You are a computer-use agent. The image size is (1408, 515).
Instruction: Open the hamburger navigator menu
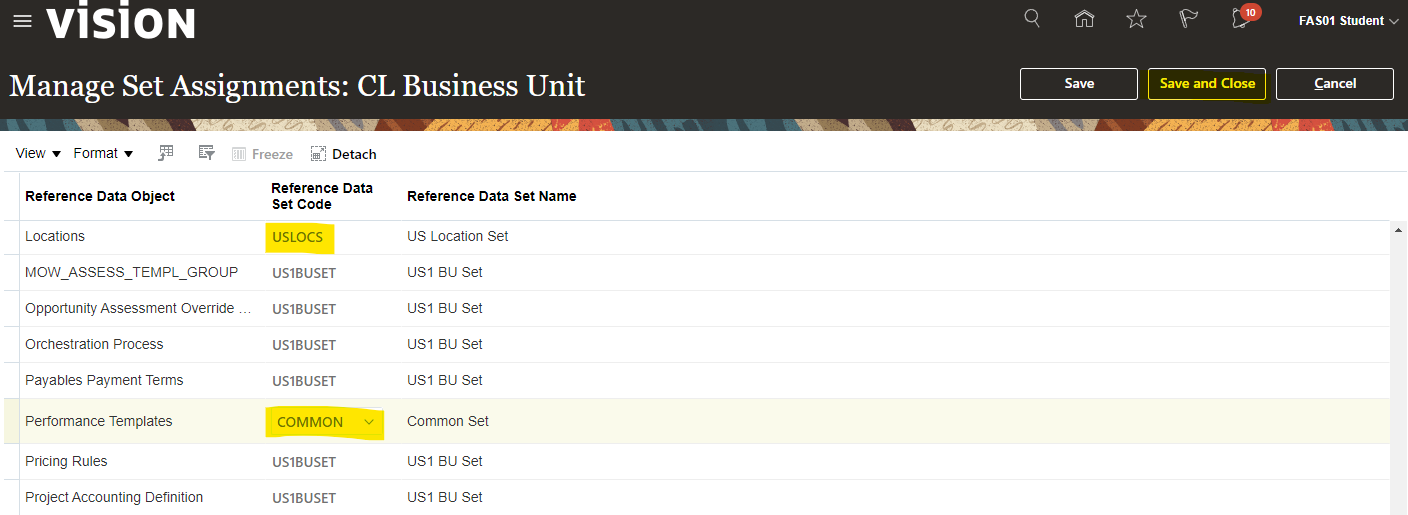pyautogui.click(x=22, y=21)
